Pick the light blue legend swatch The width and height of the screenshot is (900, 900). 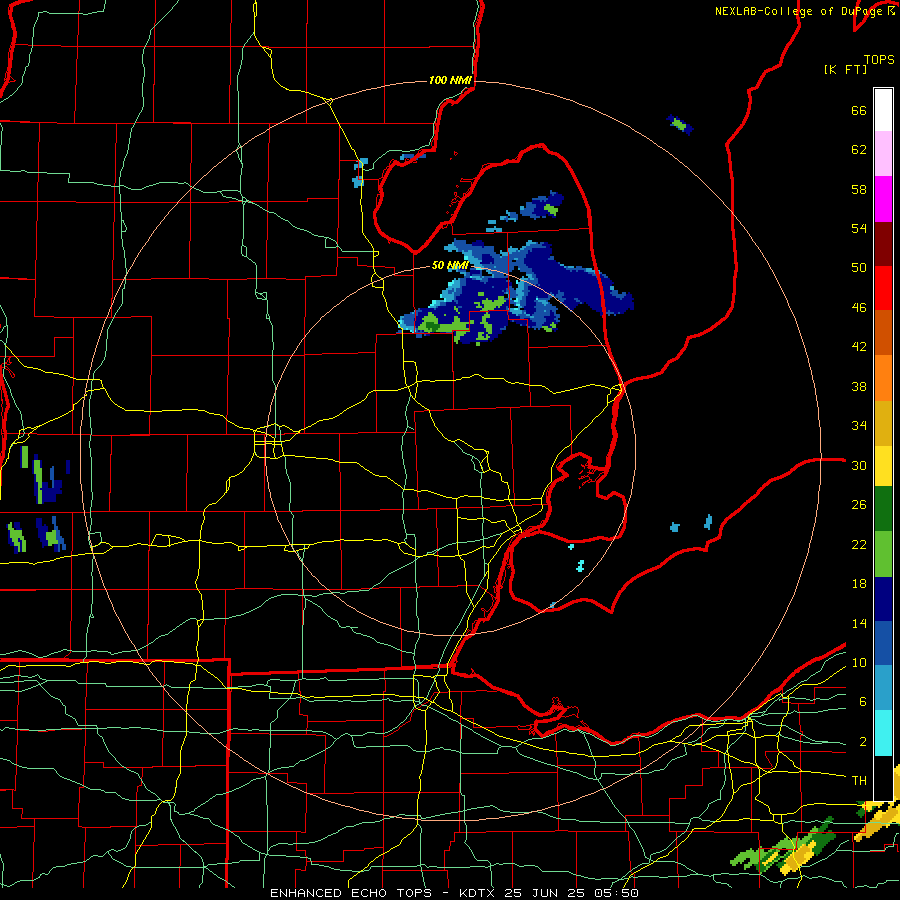(x=883, y=688)
